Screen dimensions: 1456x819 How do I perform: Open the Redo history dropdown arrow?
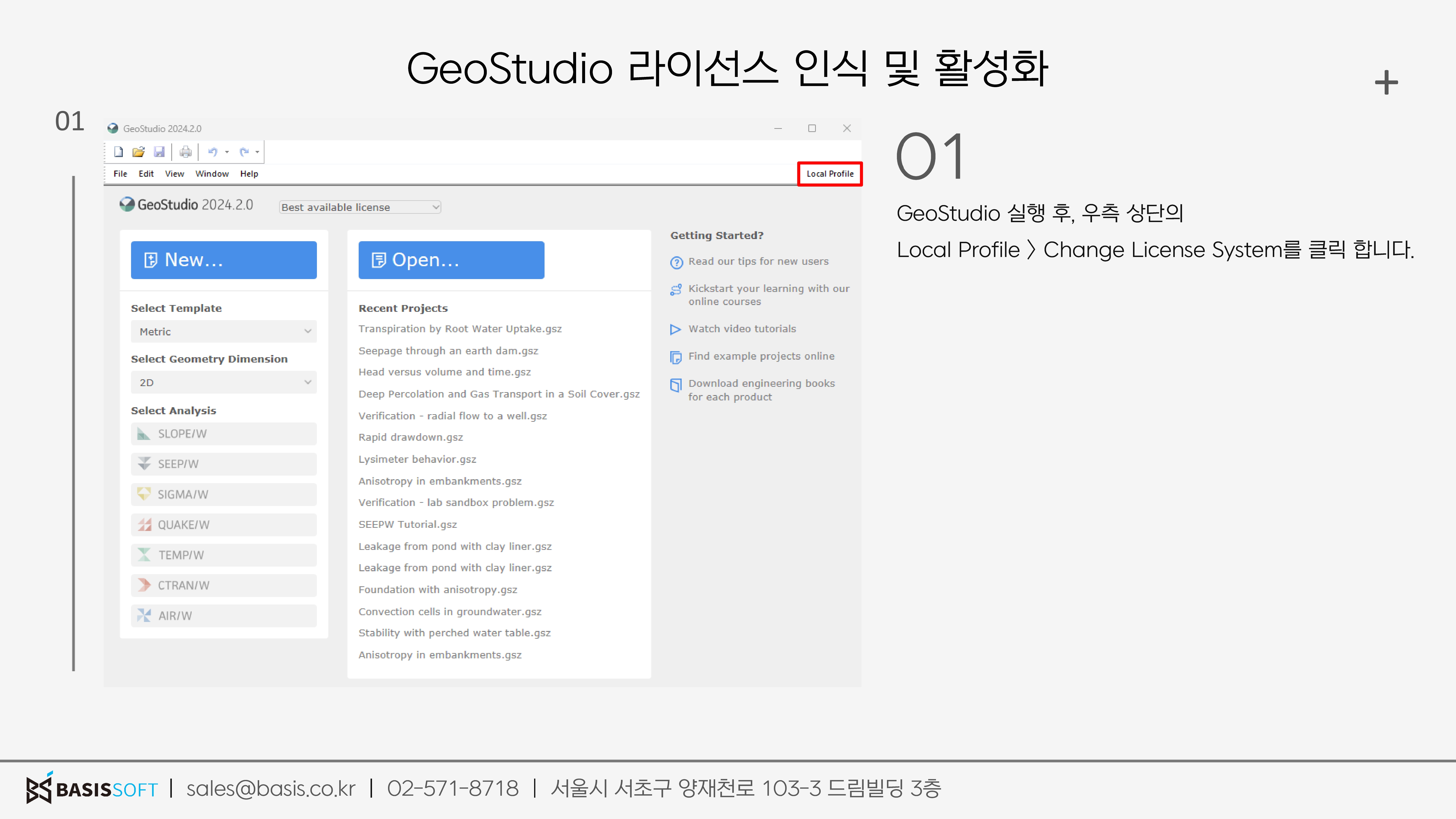click(257, 152)
